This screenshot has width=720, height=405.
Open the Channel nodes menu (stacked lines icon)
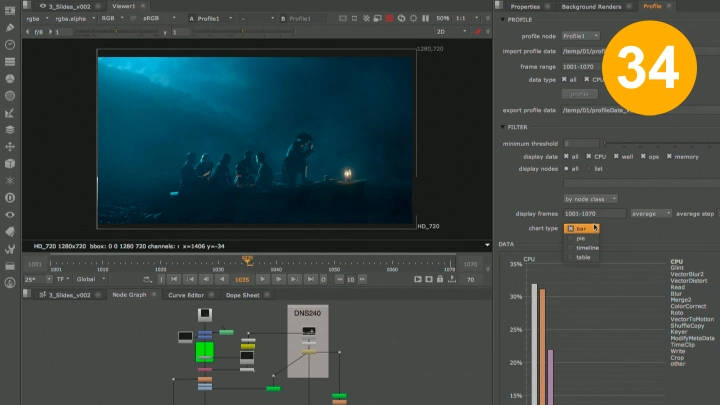click(10, 62)
